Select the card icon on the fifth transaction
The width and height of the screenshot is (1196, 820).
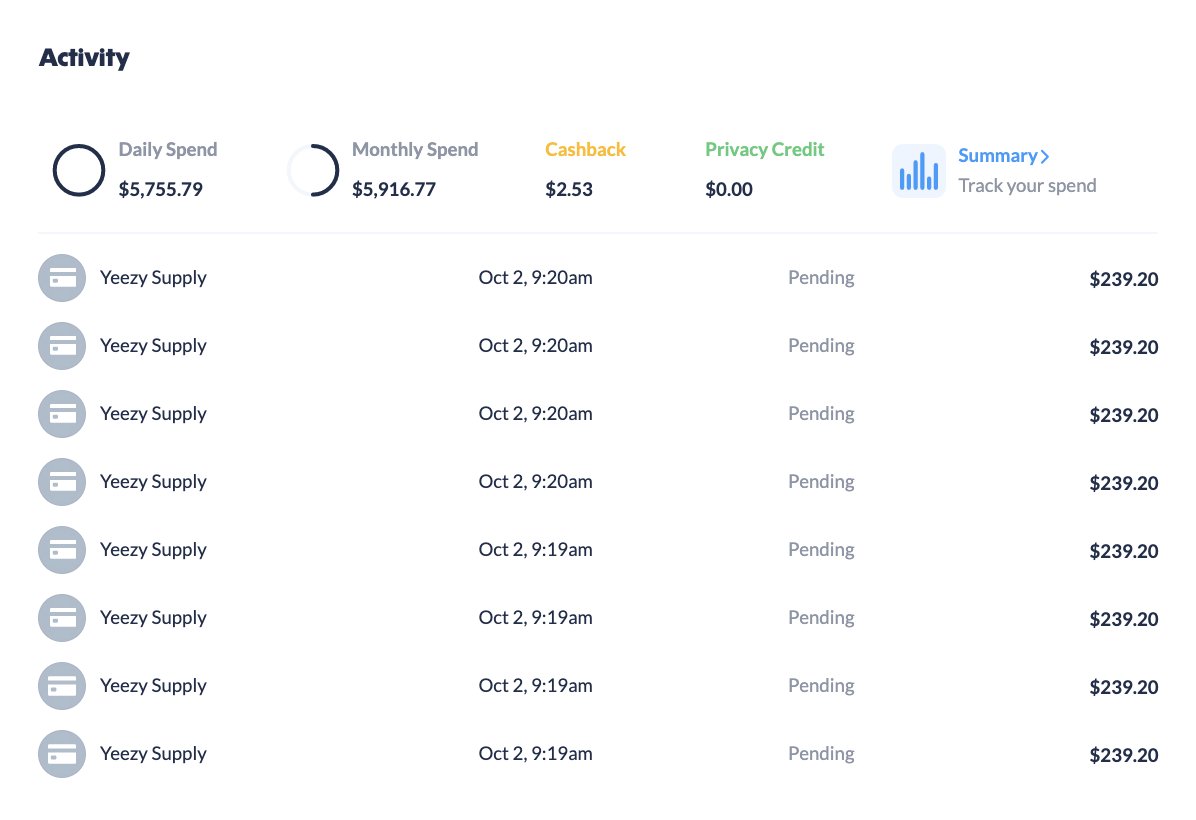coord(62,550)
